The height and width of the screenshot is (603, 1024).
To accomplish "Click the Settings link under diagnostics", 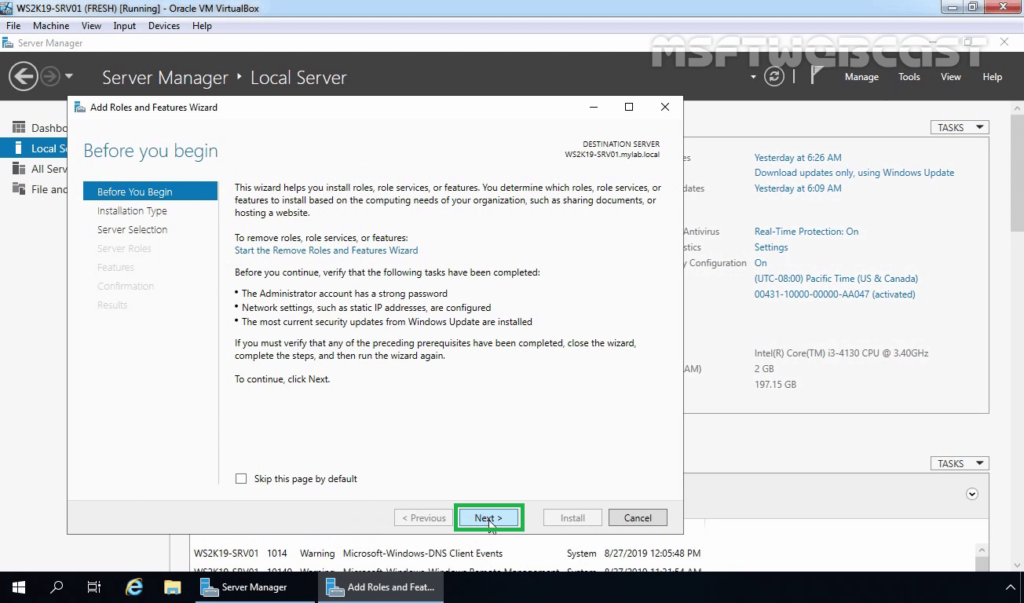I will 771,247.
